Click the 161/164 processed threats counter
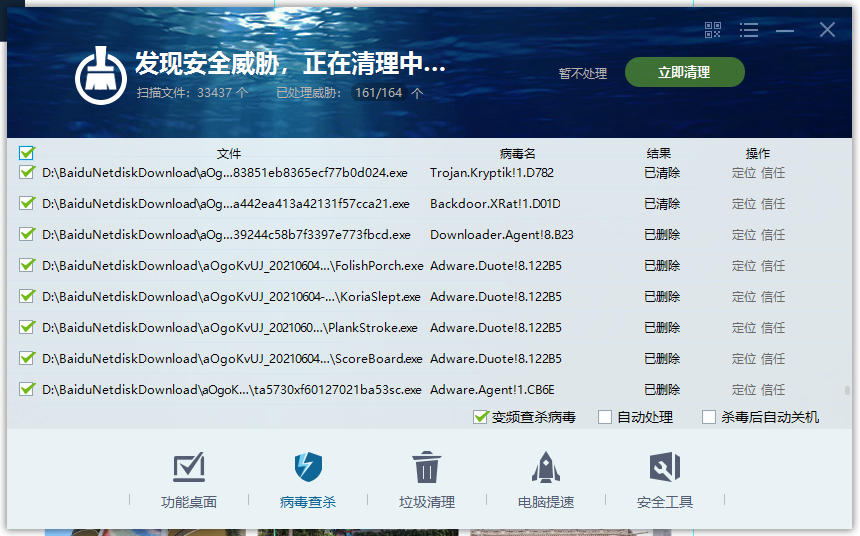860x536 pixels. point(378,93)
